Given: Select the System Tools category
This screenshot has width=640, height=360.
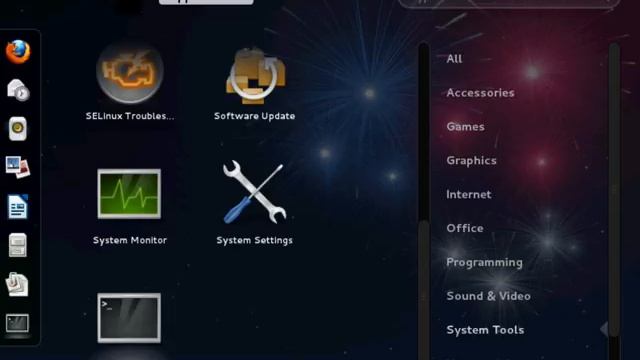Looking at the screenshot, I should (485, 330).
